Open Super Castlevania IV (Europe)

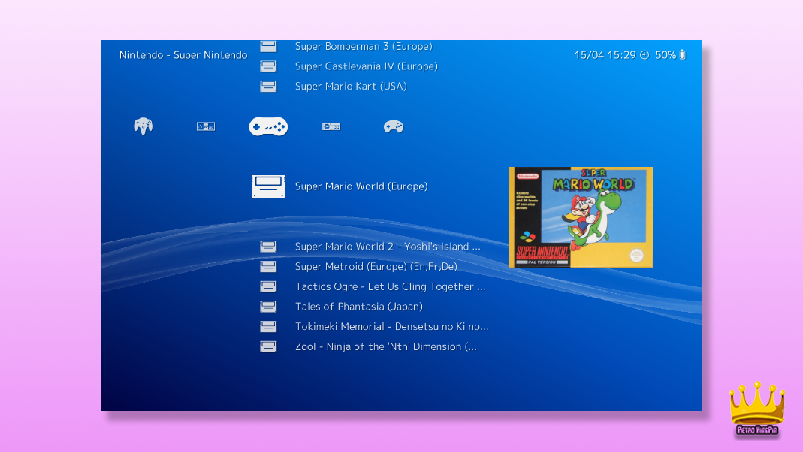(x=366, y=66)
